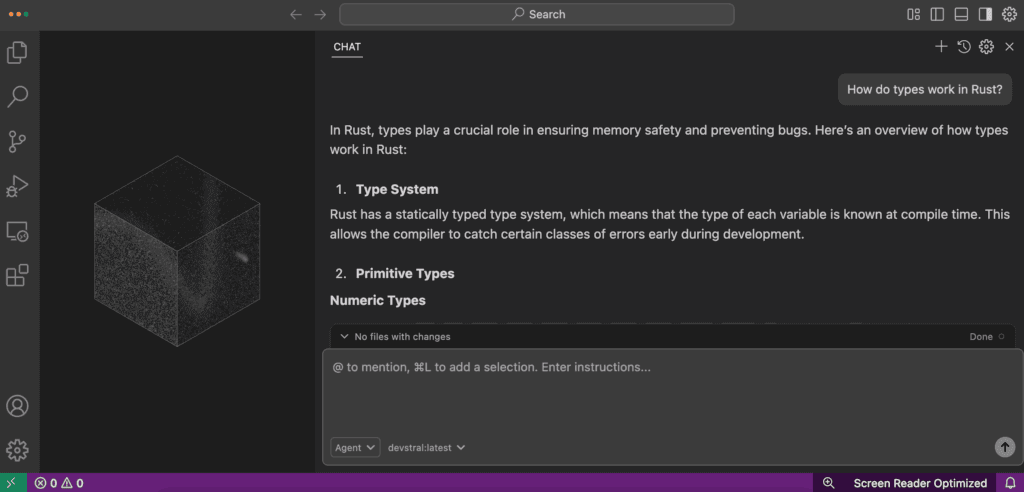Open the Accounts menu in activity bar
Image resolution: width=1024 pixels, height=492 pixels.
click(x=17, y=406)
